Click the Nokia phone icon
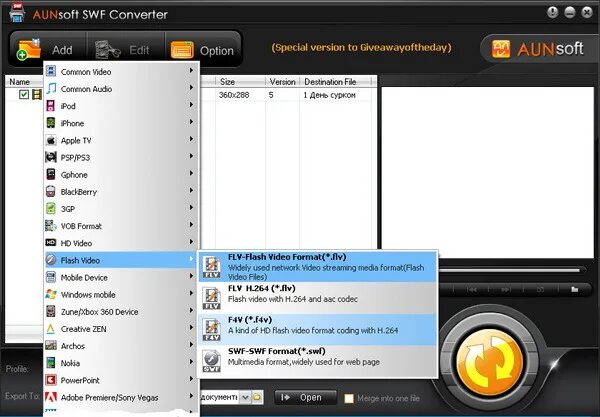Image resolution: width=600 pixels, height=417 pixels. pos(51,363)
